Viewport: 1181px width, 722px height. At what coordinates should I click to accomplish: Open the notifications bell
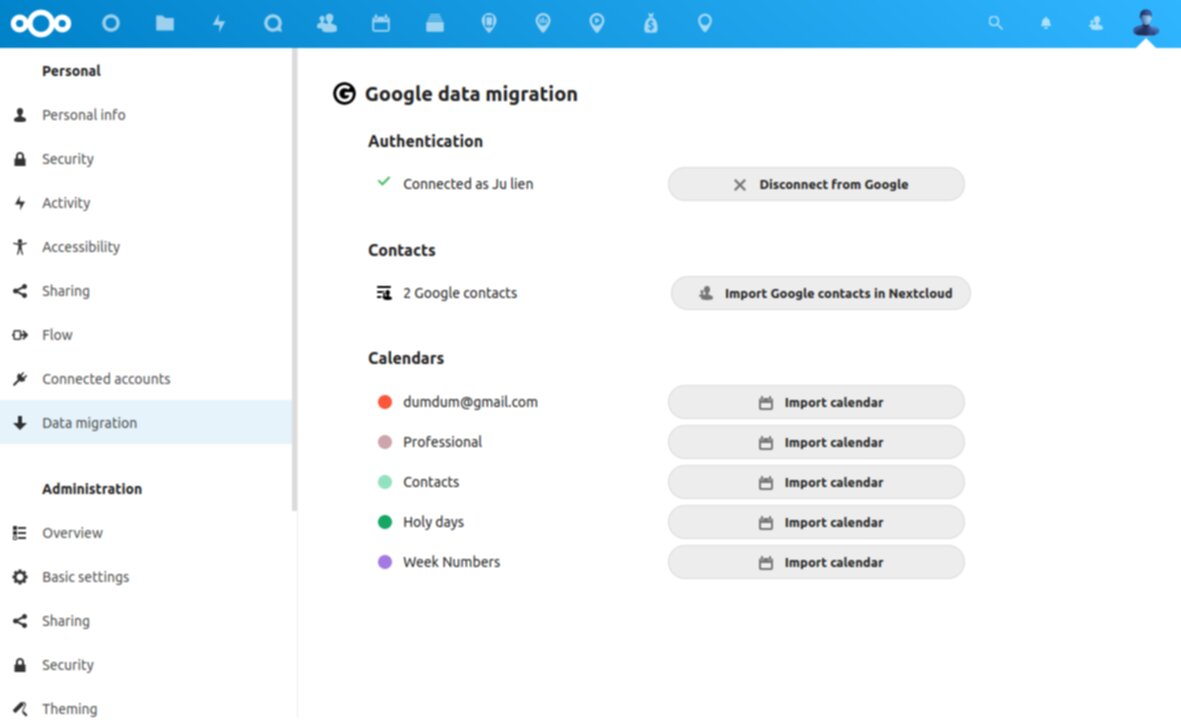[x=1045, y=23]
